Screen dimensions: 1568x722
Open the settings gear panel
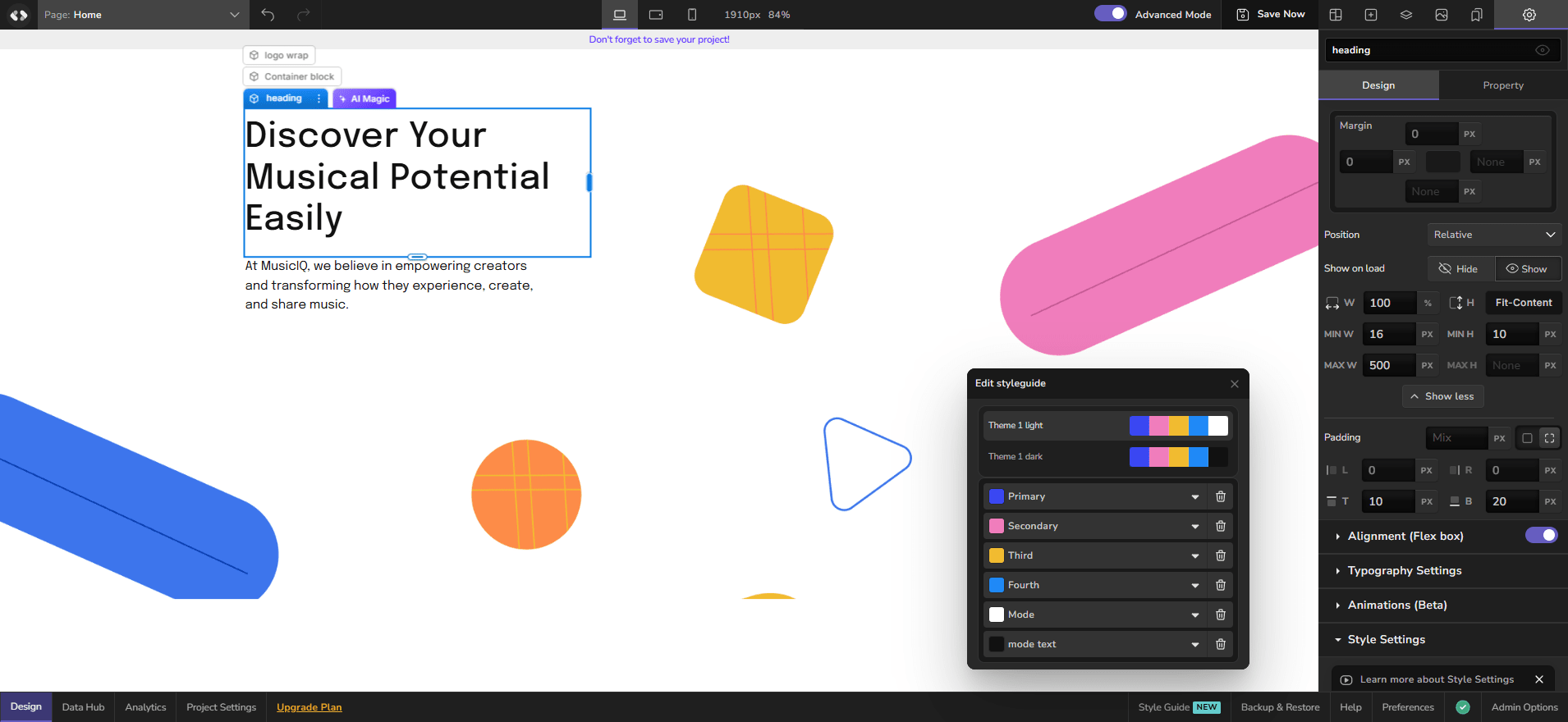click(1529, 15)
